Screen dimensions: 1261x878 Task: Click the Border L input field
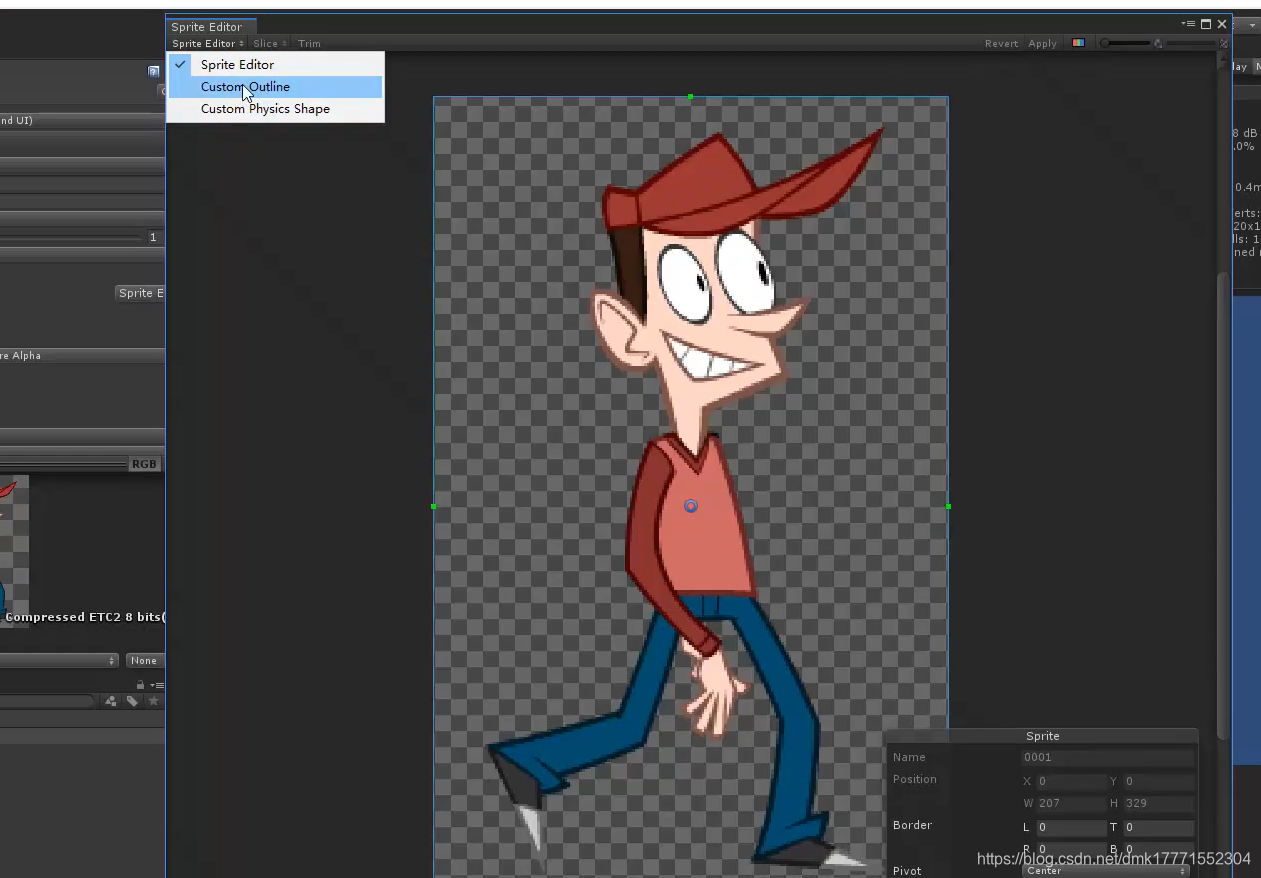coord(1071,827)
